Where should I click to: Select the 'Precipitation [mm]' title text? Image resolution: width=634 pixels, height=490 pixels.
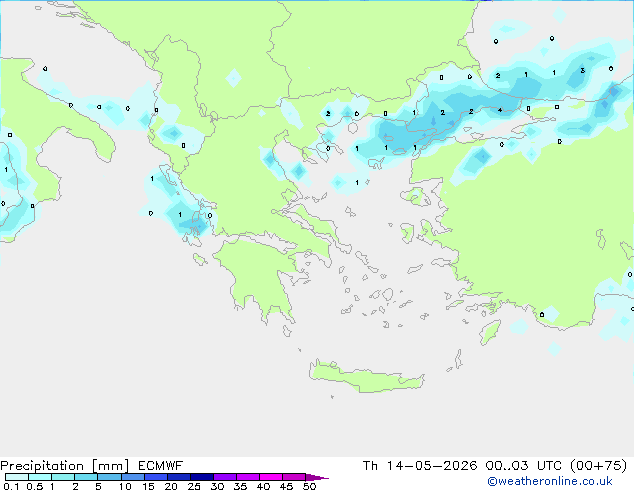(x=65, y=466)
